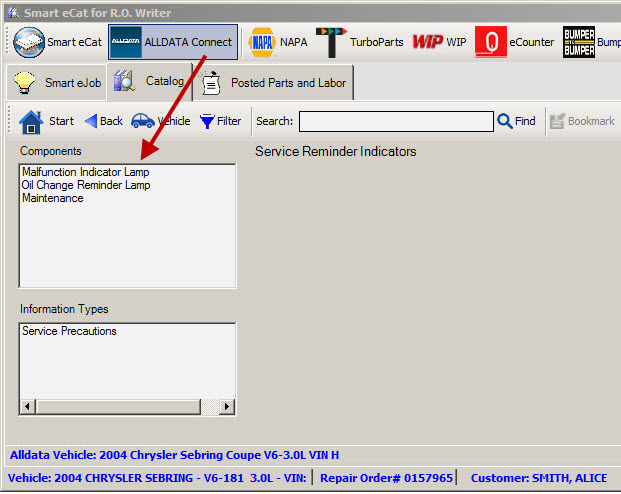
Task: Open the Filter tool
Action: coord(220,121)
